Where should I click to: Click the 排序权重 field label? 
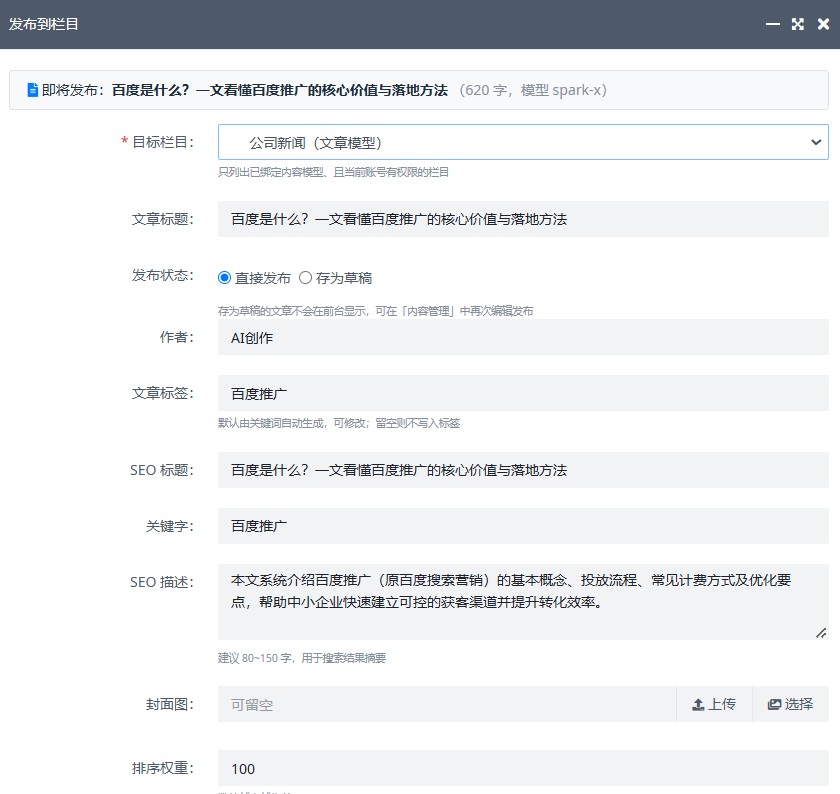coord(163,768)
